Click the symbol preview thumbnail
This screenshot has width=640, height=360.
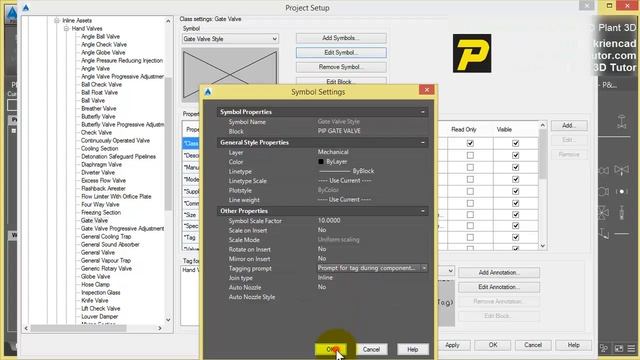click(x=230, y=75)
